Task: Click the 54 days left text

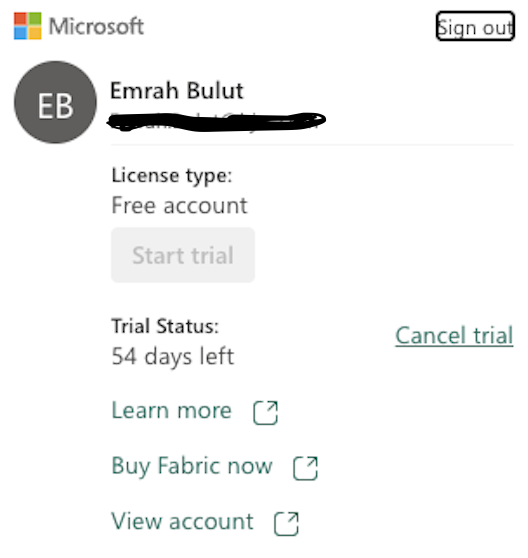Action: click(173, 356)
